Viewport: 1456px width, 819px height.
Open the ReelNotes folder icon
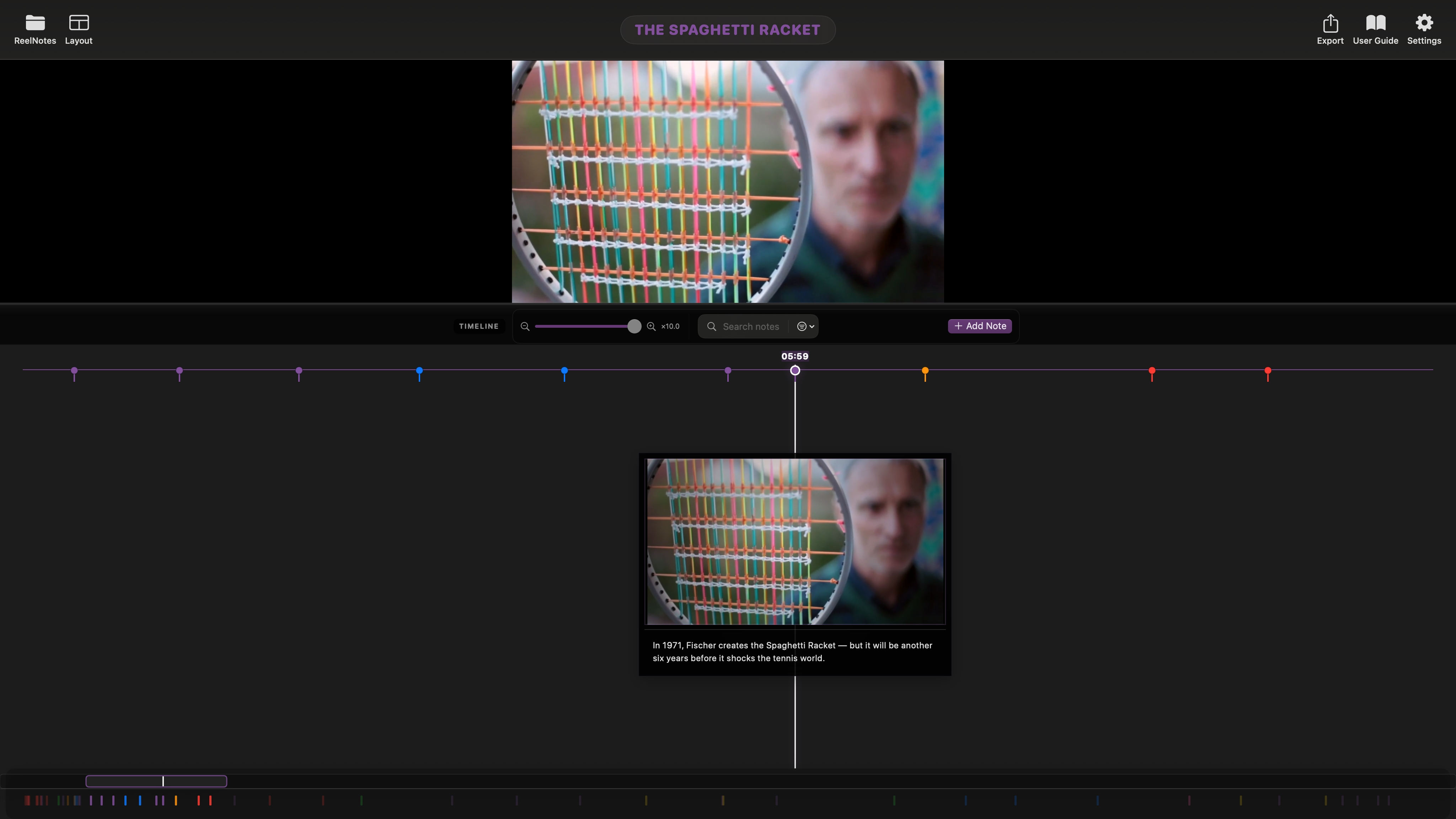pos(35,23)
